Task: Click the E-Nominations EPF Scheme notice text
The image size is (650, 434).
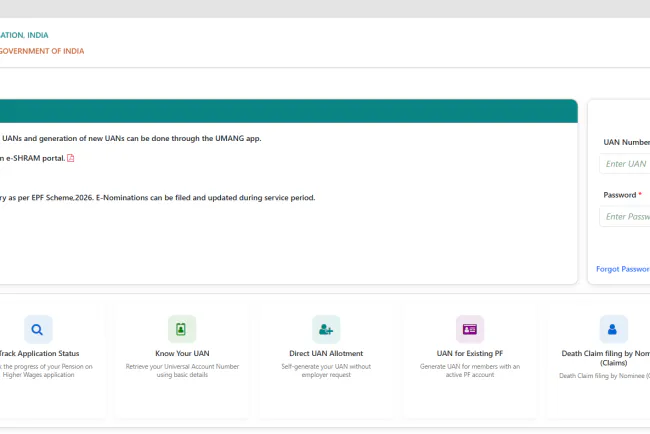Action: pos(158,198)
